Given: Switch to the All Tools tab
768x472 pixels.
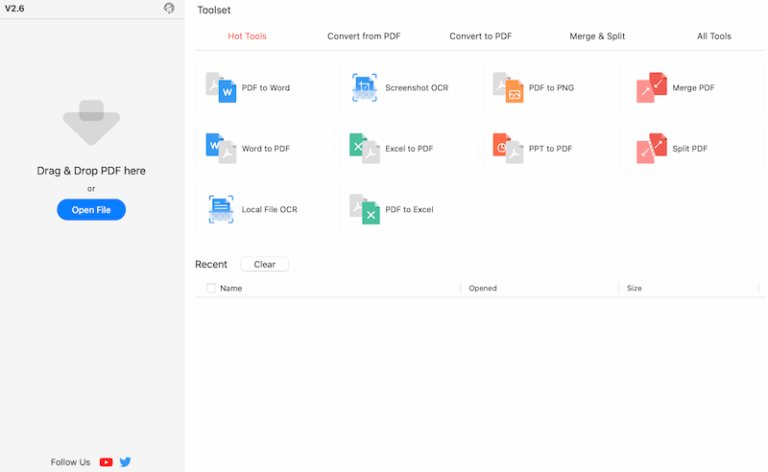Looking at the screenshot, I should click(714, 36).
